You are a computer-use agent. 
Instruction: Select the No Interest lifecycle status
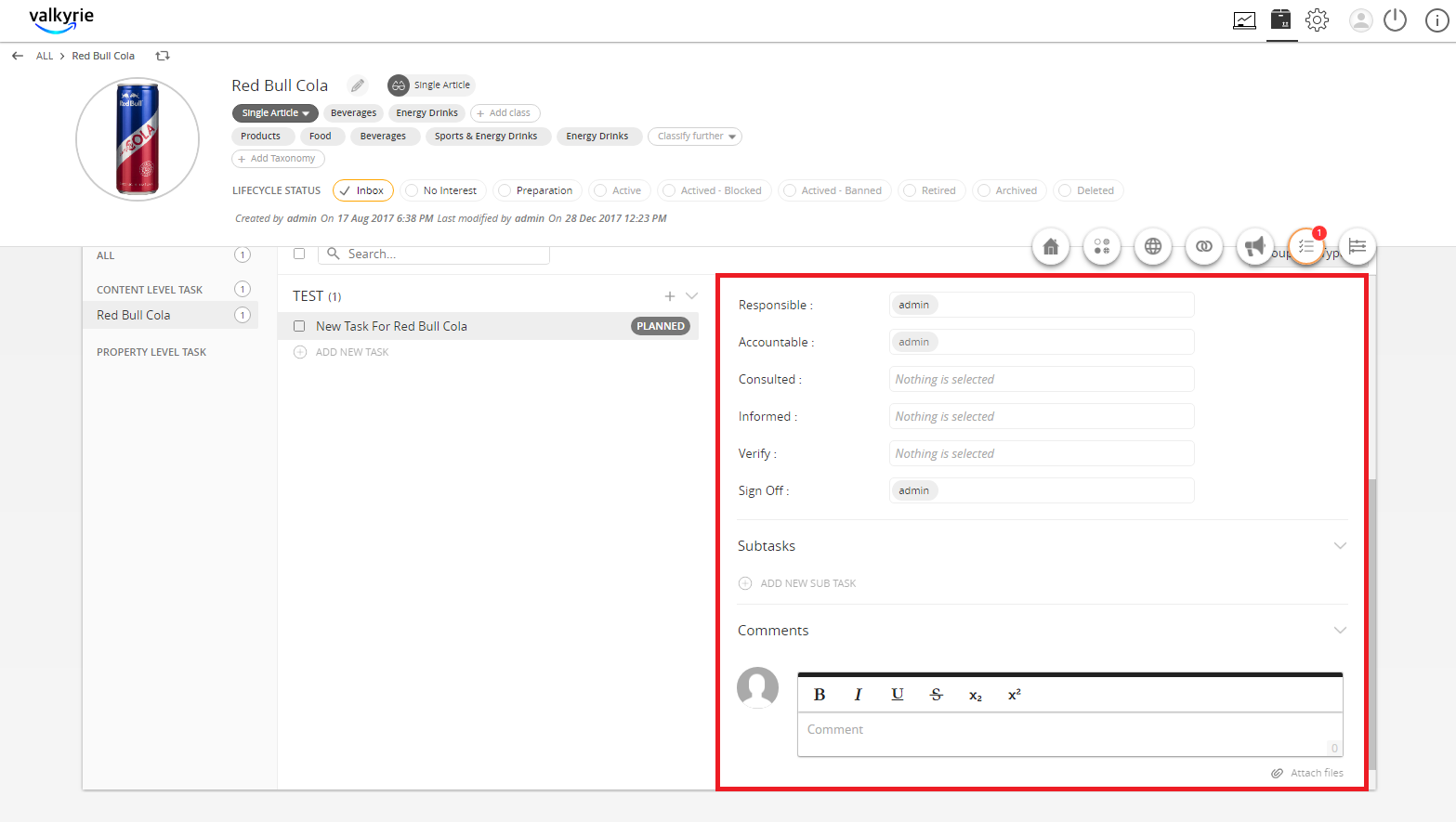point(443,190)
